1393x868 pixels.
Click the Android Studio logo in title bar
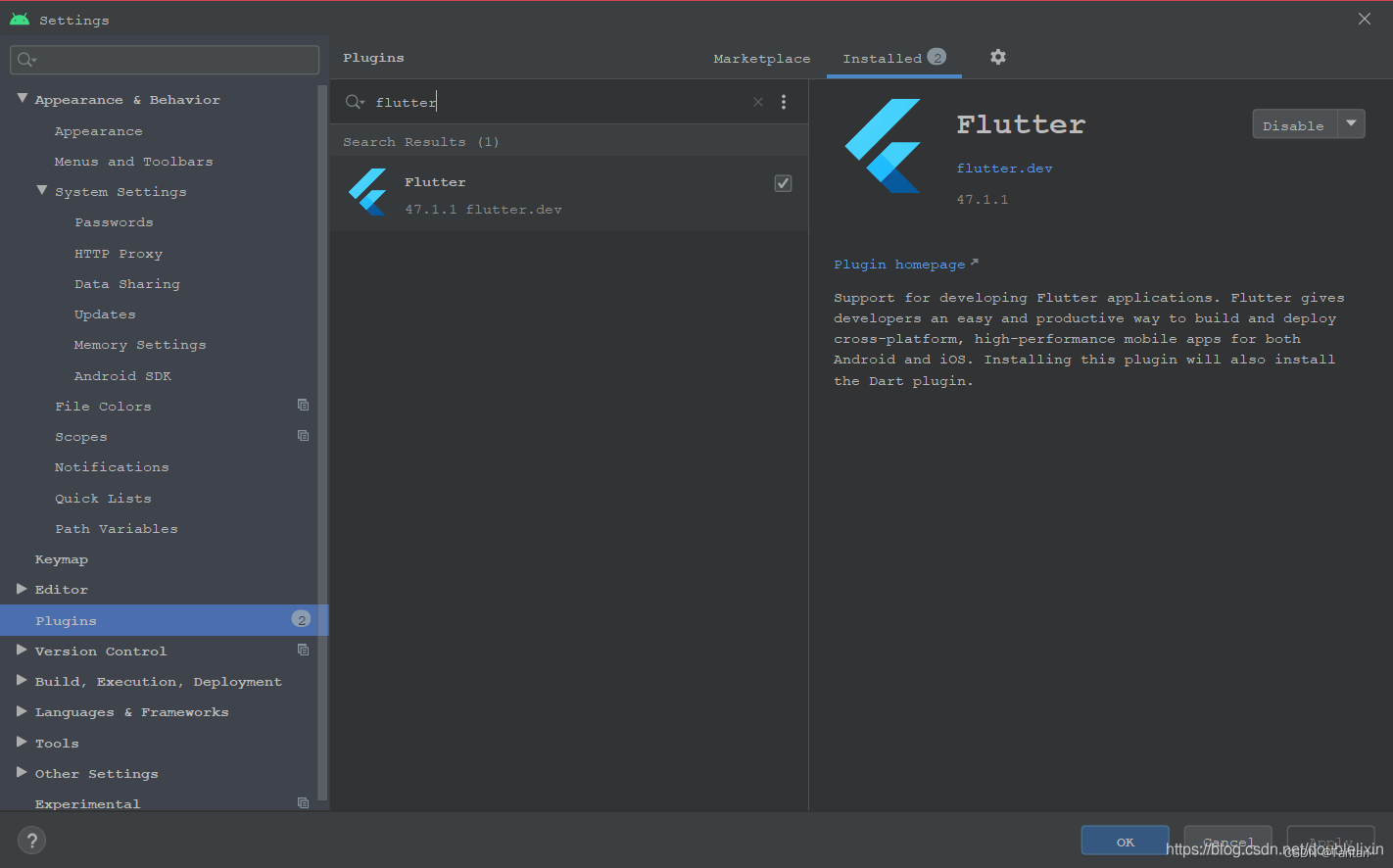20,19
